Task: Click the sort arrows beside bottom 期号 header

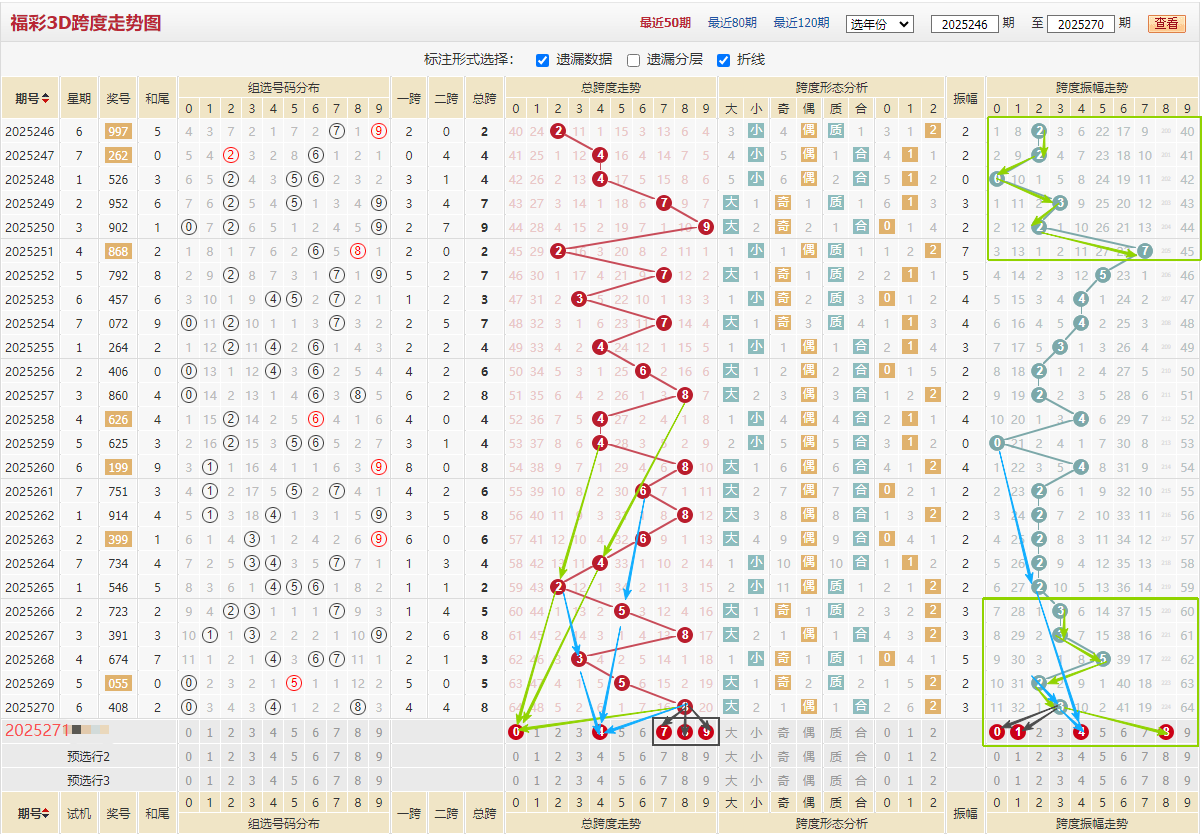Action: 45,814
